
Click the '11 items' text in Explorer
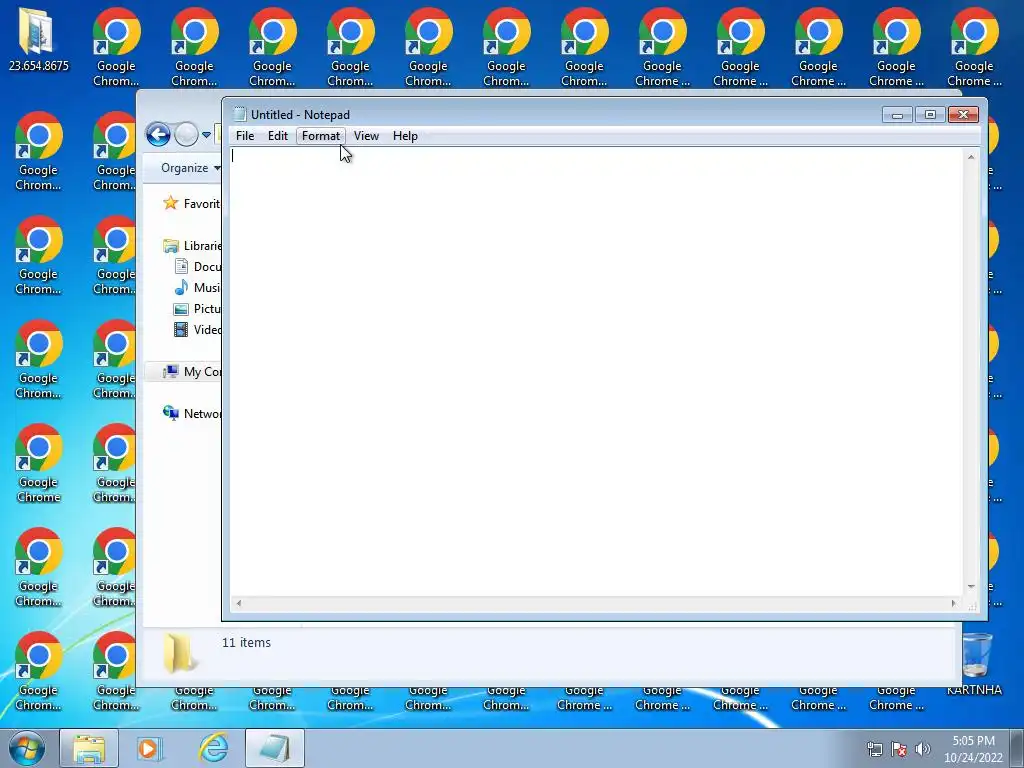tap(246, 643)
